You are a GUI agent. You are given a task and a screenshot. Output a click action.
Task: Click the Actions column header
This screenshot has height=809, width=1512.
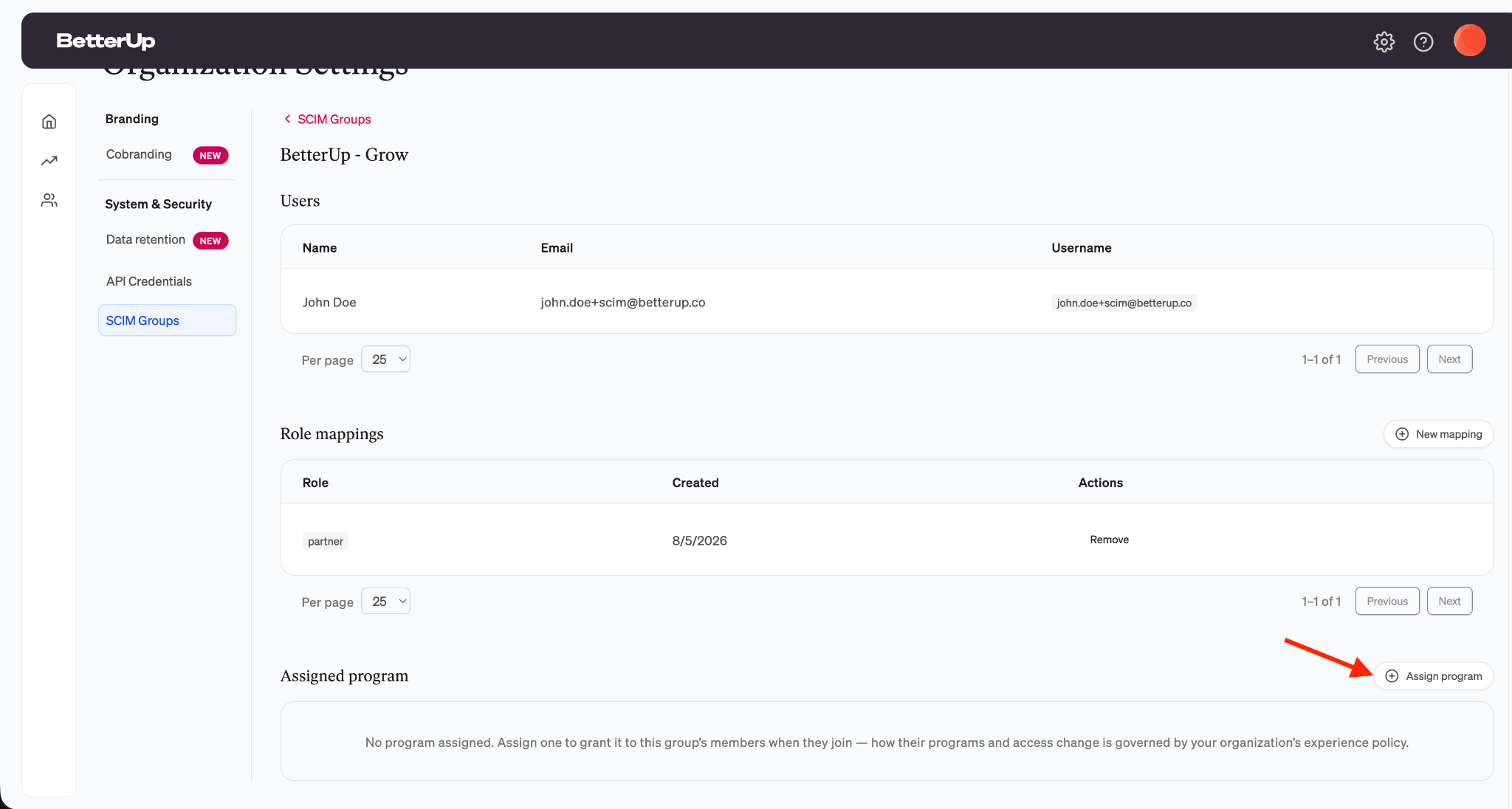click(x=1100, y=483)
